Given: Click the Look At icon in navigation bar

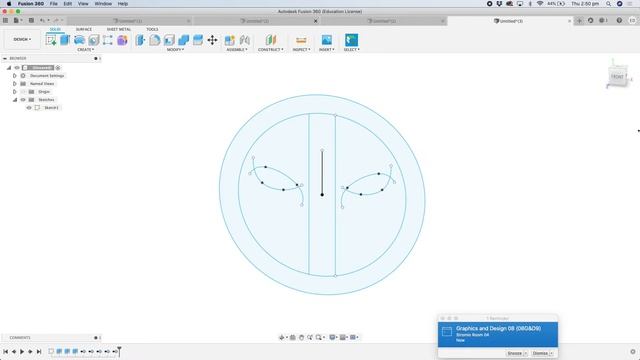Looking at the screenshot, I should (293, 338).
